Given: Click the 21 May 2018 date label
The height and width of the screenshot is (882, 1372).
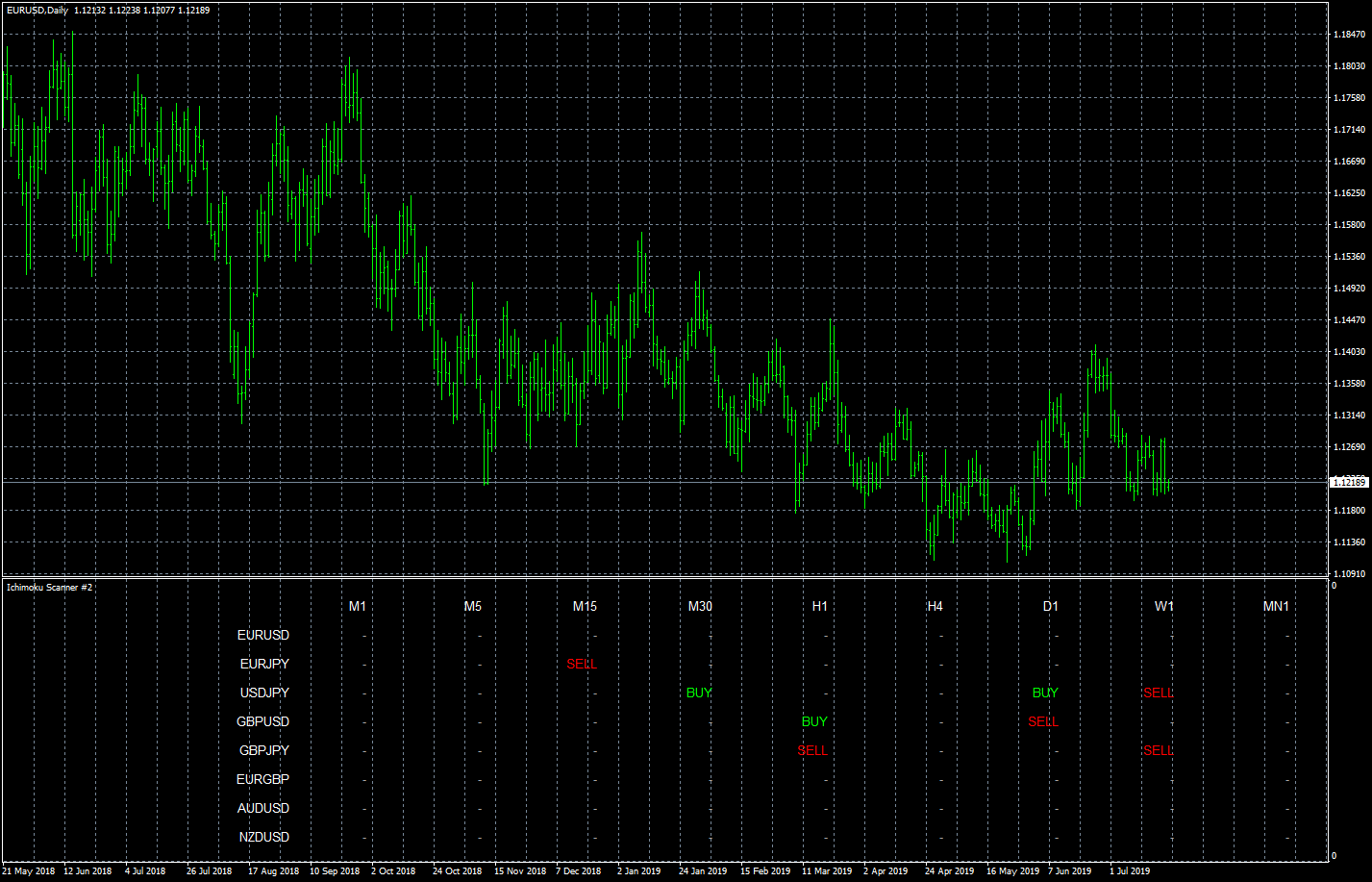Looking at the screenshot, I should click(x=28, y=871).
